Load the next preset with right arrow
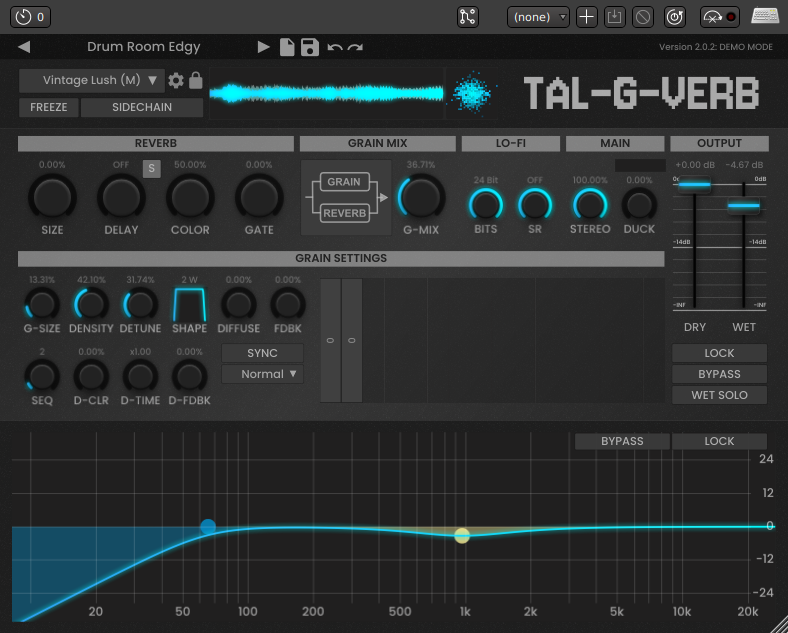The width and height of the screenshot is (788, 633). click(264, 47)
